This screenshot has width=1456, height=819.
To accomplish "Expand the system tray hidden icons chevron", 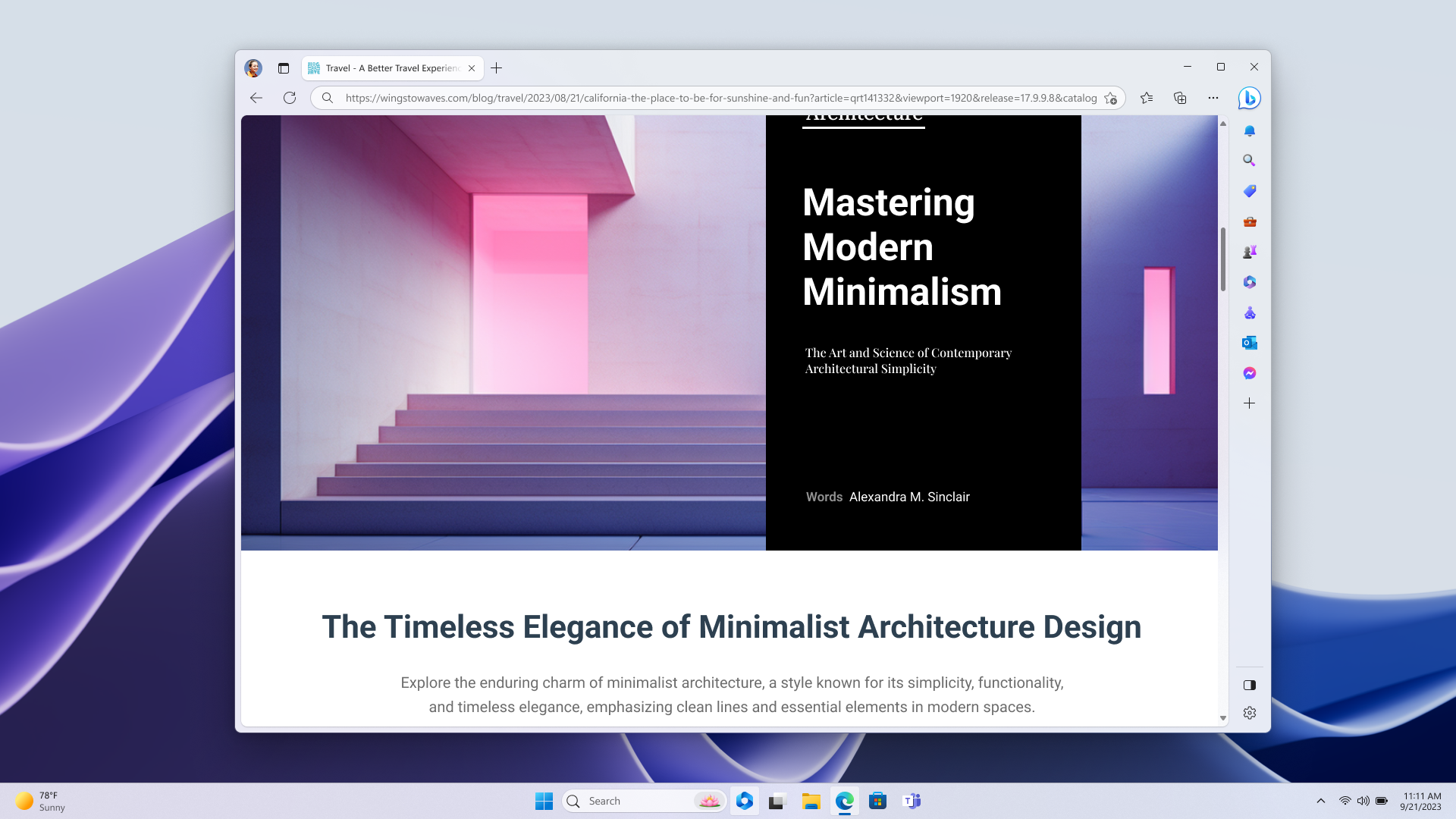I will [x=1320, y=801].
